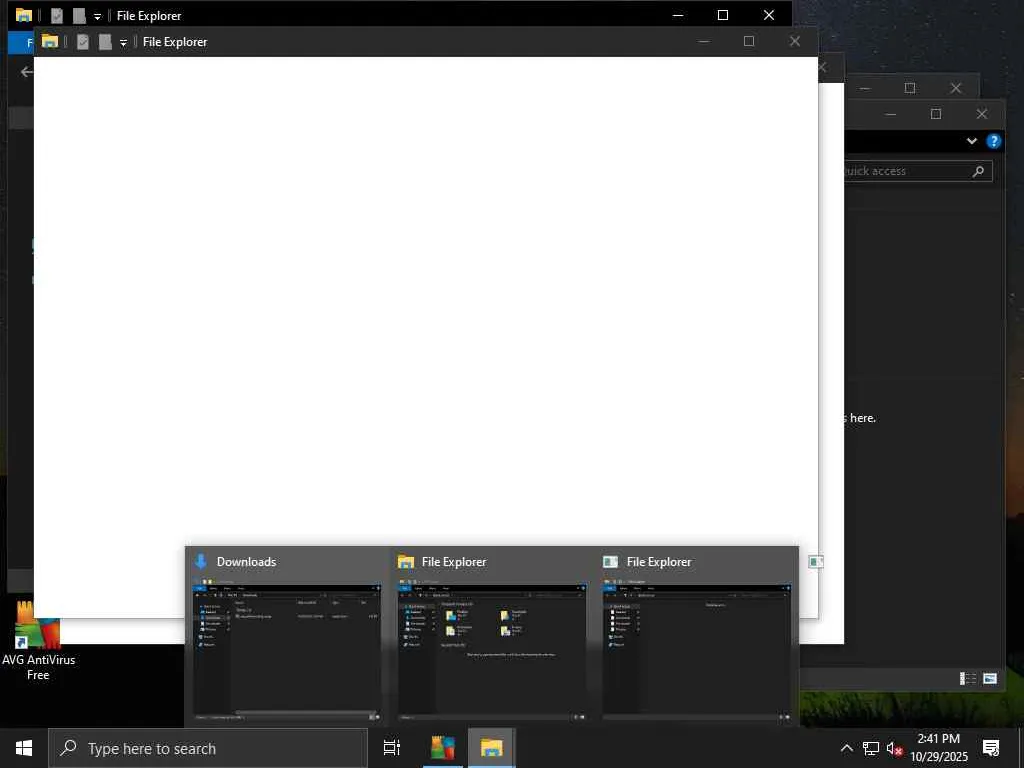Switch to large icons view in right window status bar
This screenshot has height=768, width=1024.
[x=990, y=679]
